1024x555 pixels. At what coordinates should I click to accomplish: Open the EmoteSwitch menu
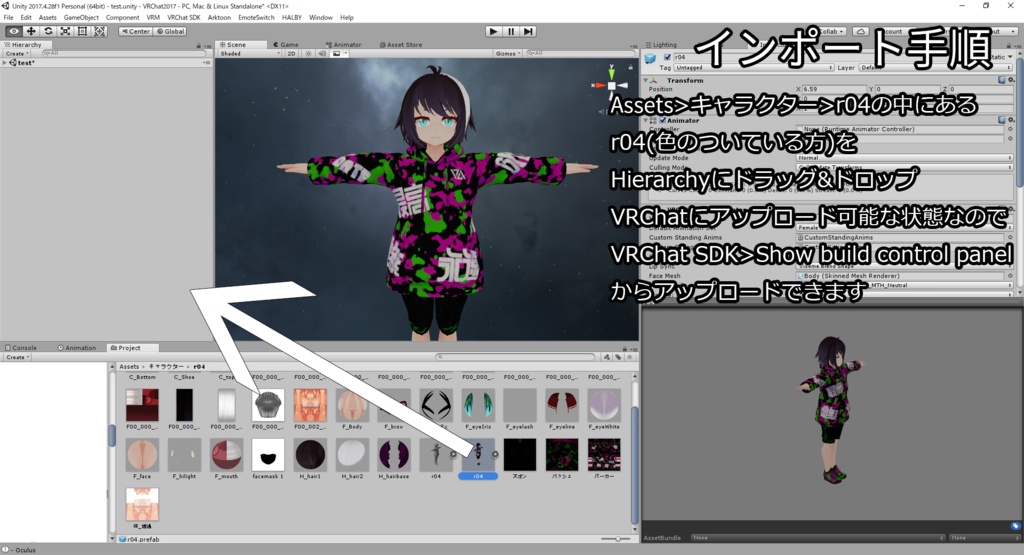256,18
